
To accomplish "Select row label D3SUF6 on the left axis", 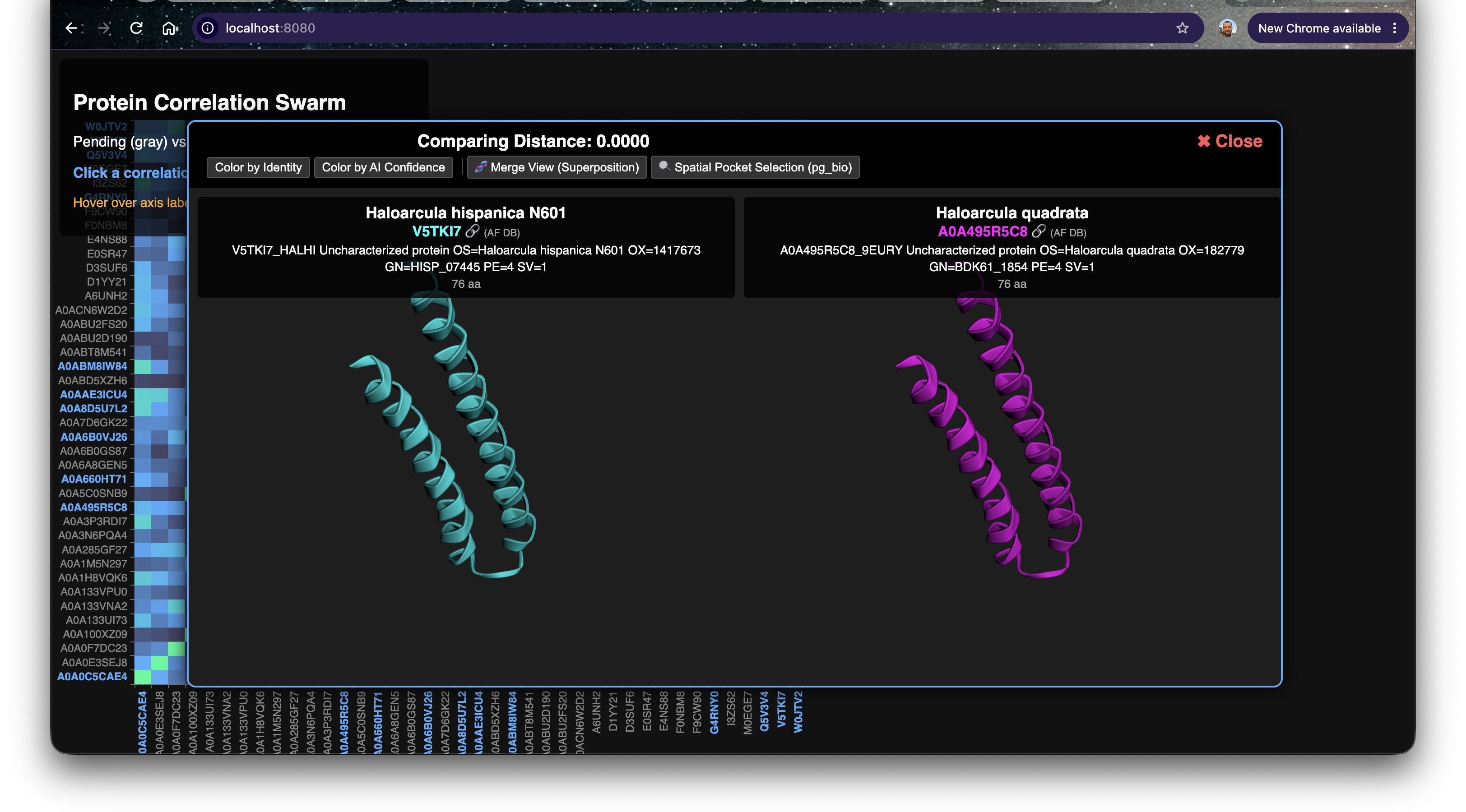I will (107, 268).
